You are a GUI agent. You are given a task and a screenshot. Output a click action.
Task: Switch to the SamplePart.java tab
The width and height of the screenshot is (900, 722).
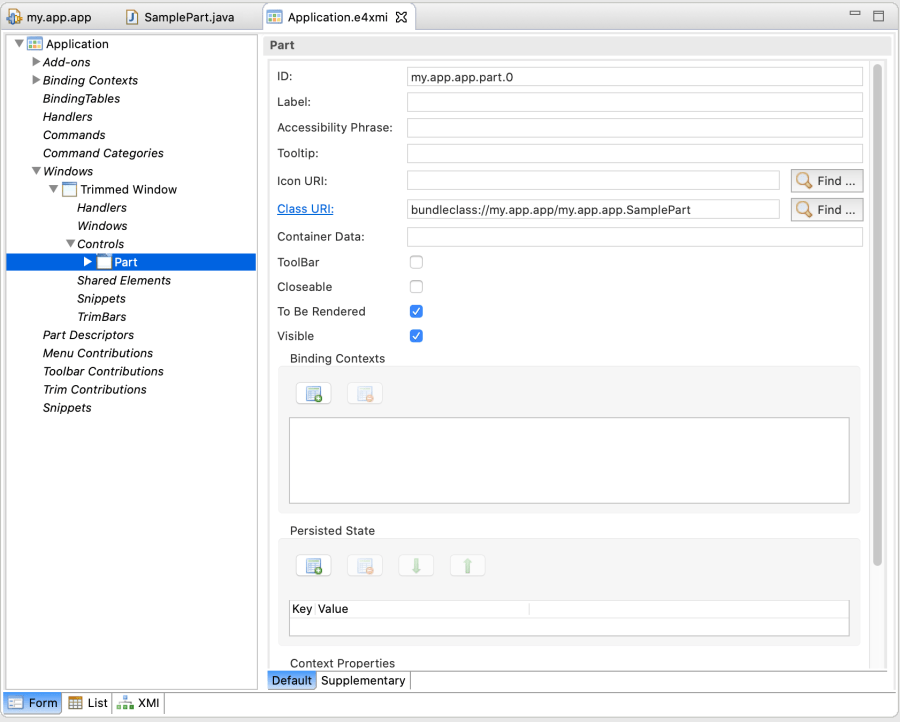tap(180, 18)
